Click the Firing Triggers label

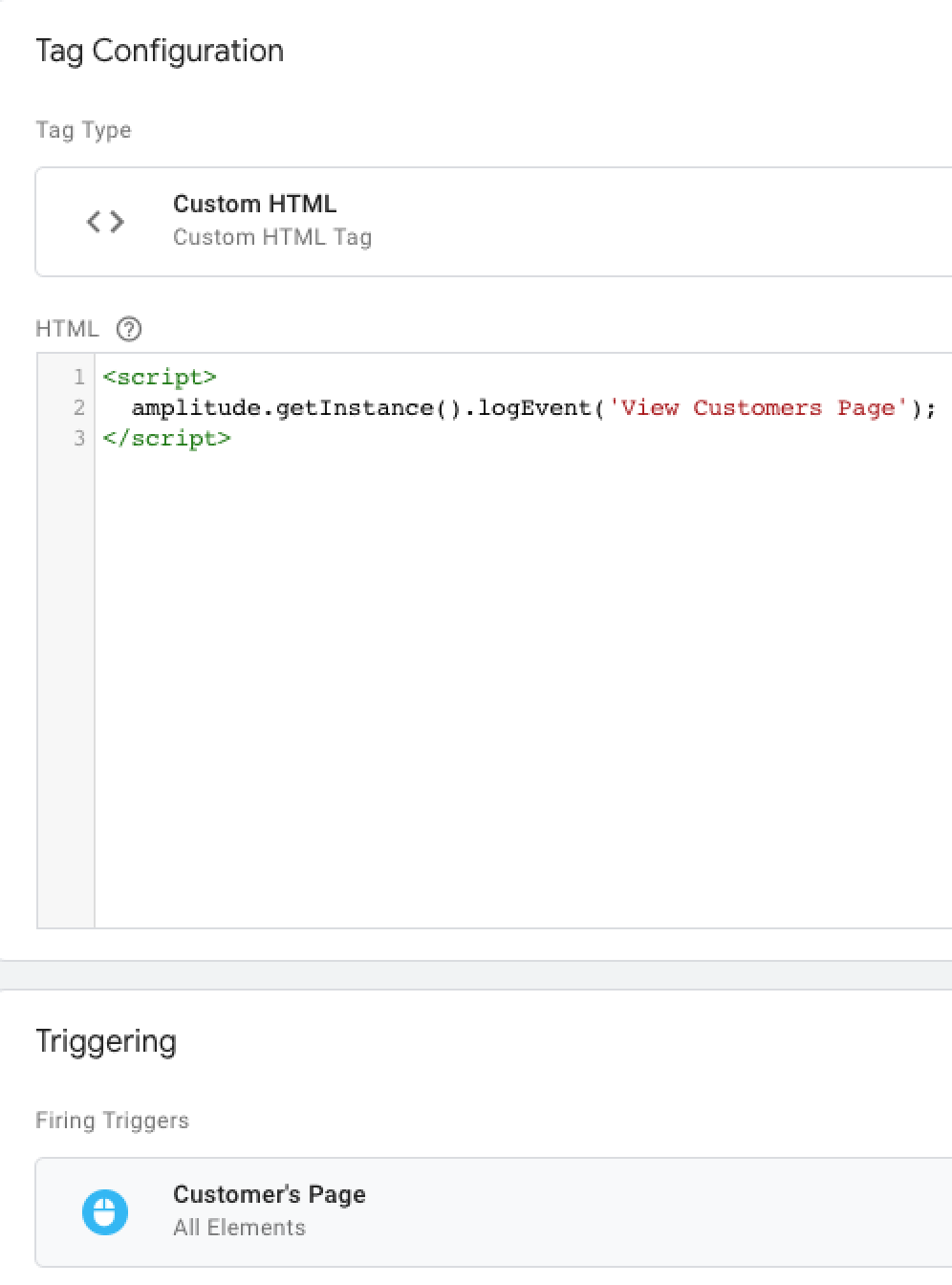click(x=112, y=1121)
